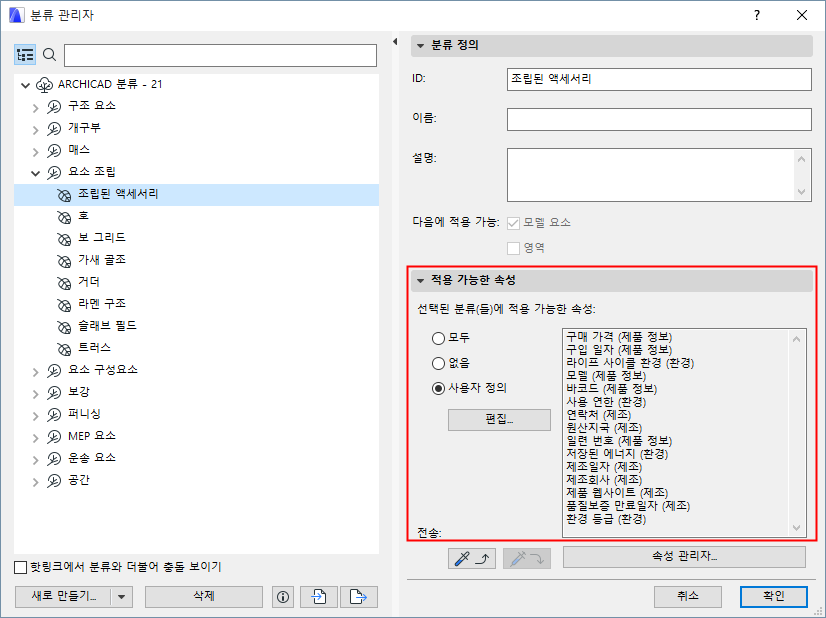The height and width of the screenshot is (618, 826).
Task: Expand the 구조 요소 tree node
Action: coord(35,107)
